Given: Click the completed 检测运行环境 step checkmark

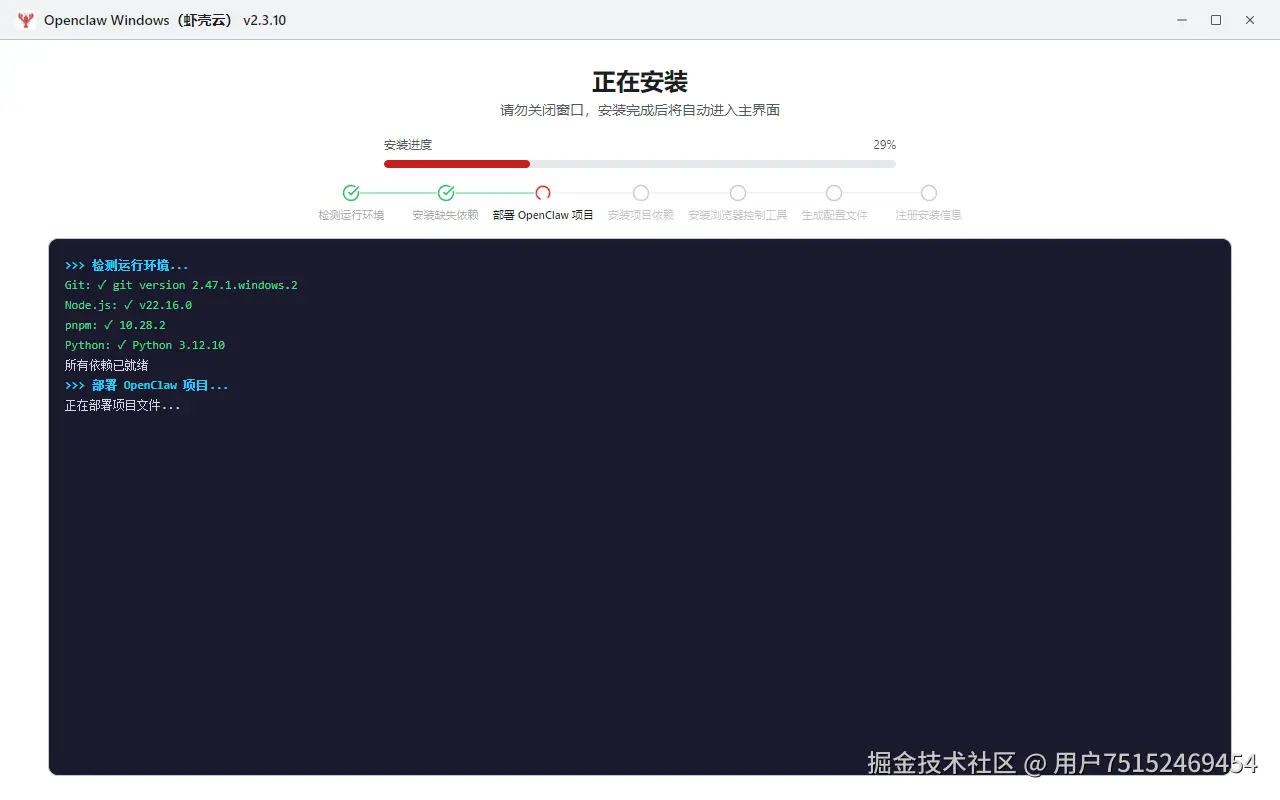Looking at the screenshot, I should [x=351, y=193].
